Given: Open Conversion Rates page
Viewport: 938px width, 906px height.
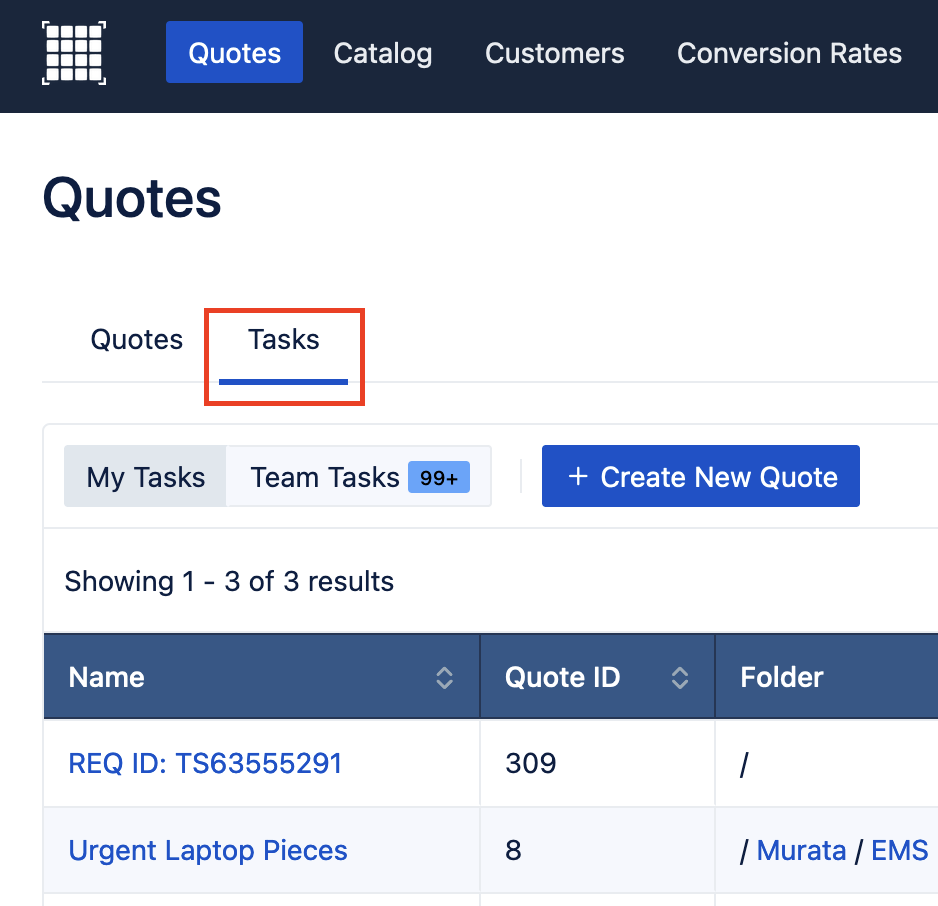Looking at the screenshot, I should point(789,53).
